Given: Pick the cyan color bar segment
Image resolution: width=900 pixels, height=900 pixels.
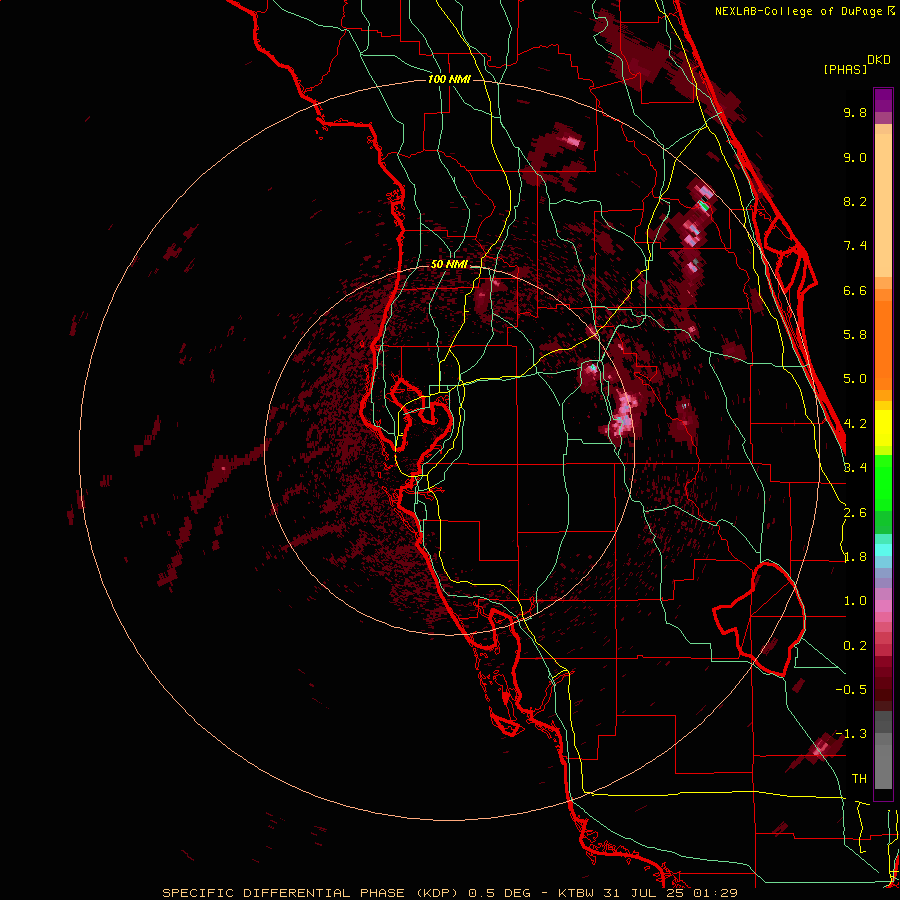Looking at the screenshot, I should pos(883,549).
